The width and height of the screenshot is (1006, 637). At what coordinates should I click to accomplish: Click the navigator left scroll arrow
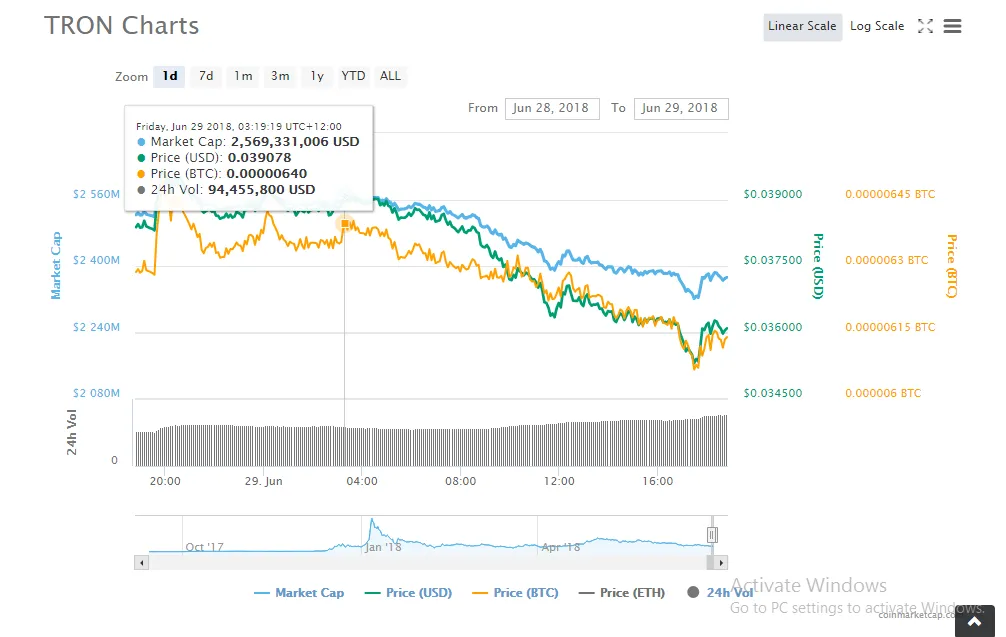pyautogui.click(x=142, y=563)
